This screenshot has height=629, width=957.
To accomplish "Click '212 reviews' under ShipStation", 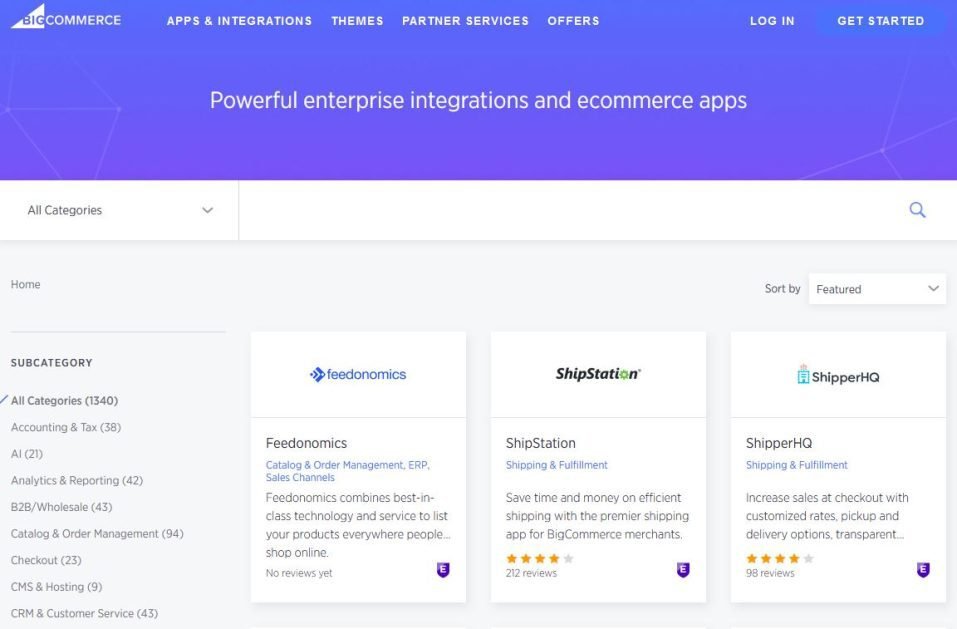I will tap(531, 573).
